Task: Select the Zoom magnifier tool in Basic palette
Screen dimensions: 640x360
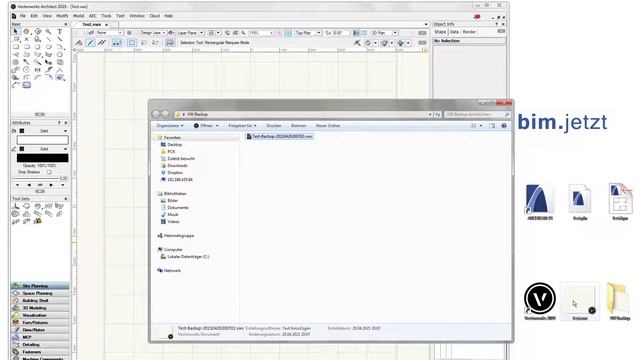Action: 49,31
